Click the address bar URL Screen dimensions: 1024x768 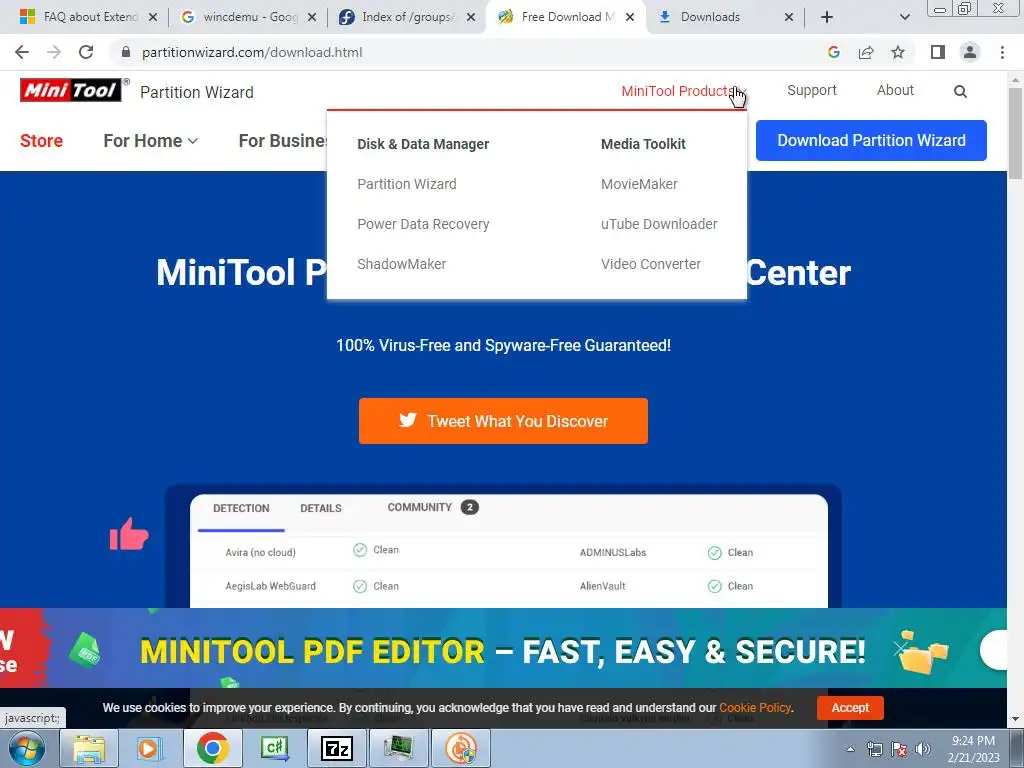pos(252,52)
